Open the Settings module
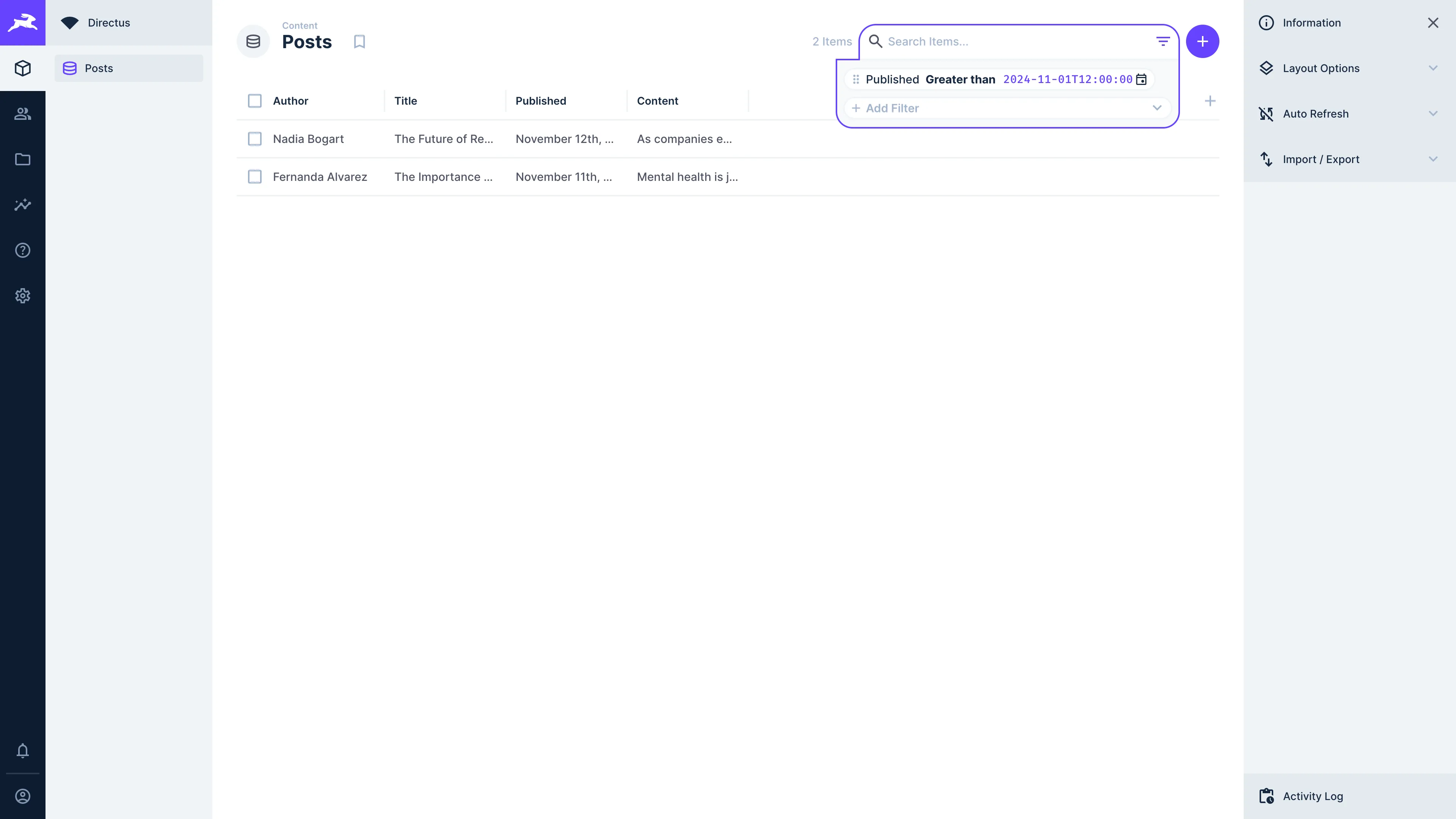 pos(23,296)
